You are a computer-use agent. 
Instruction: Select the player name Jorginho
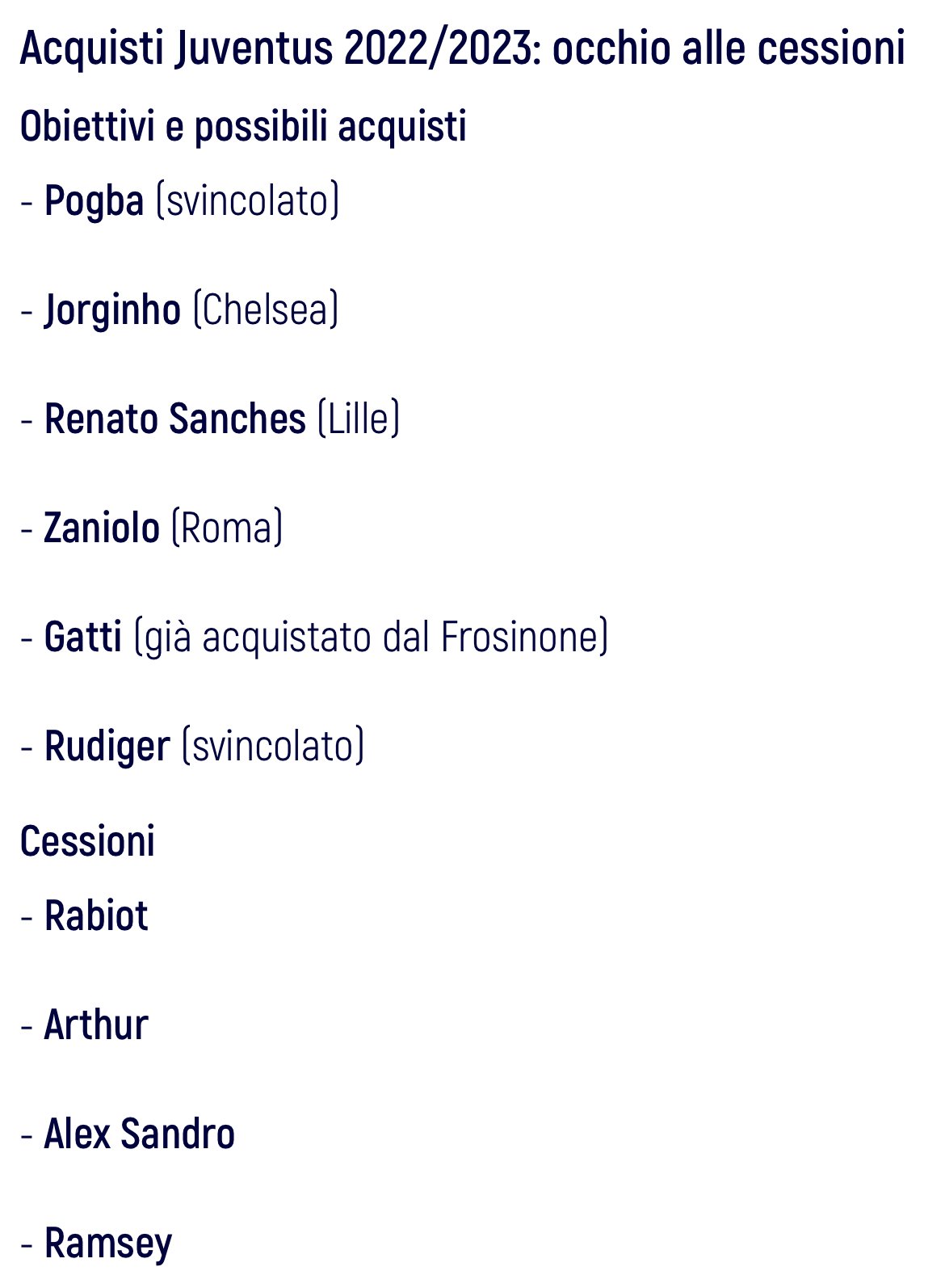tap(112, 309)
